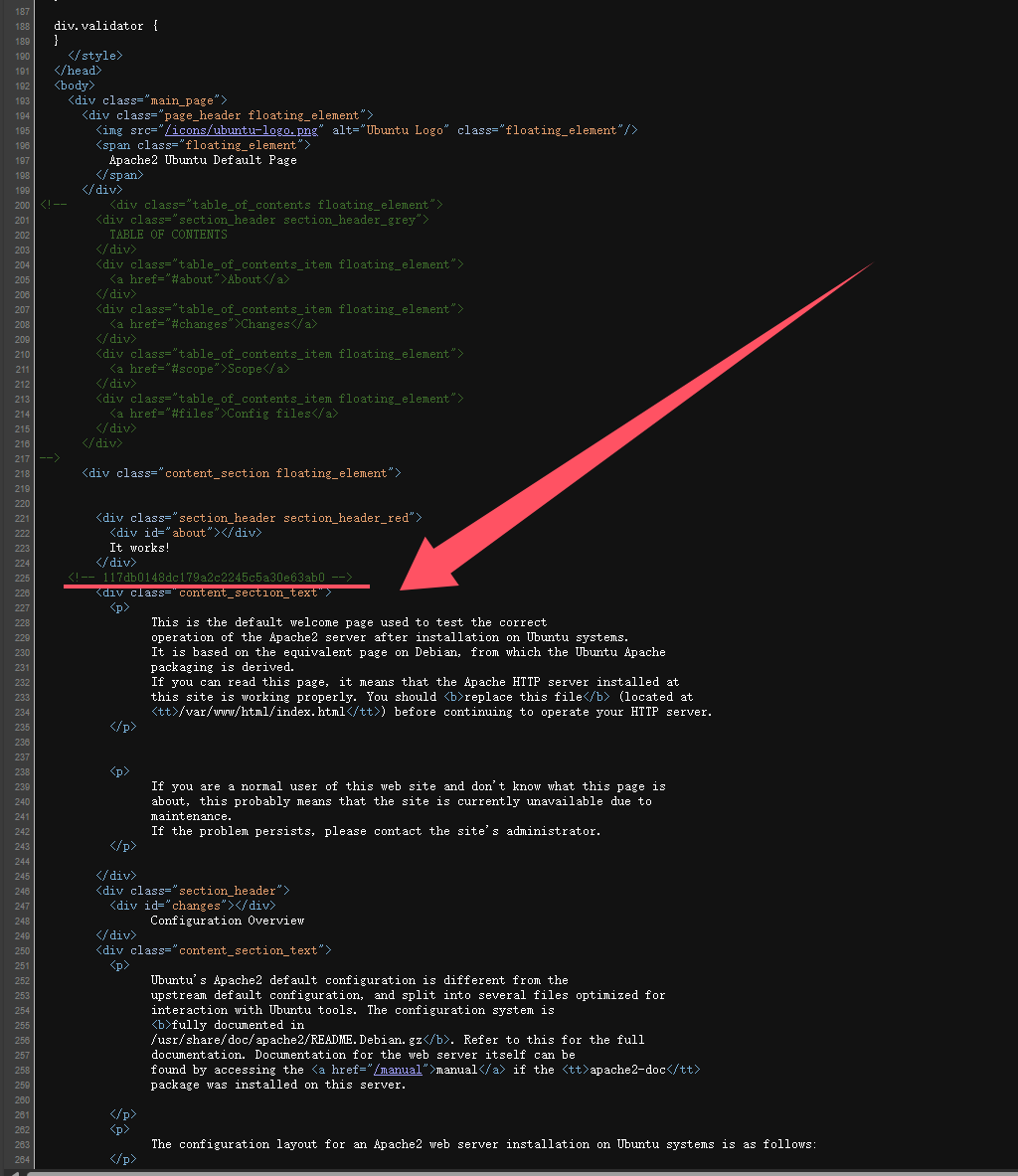The image size is (1018, 1176).
Task: Click the /usr/share/doc/apache2/README.Debian.gz path
Action: [x=286, y=1040]
